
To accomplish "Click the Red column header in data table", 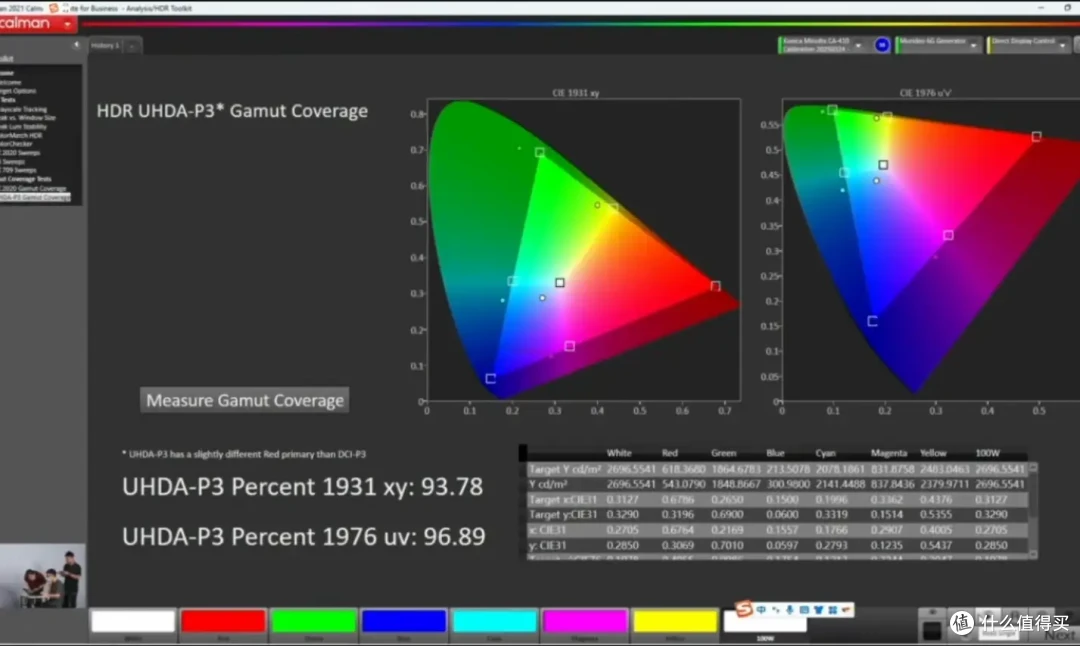I will click(x=669, y=453).
